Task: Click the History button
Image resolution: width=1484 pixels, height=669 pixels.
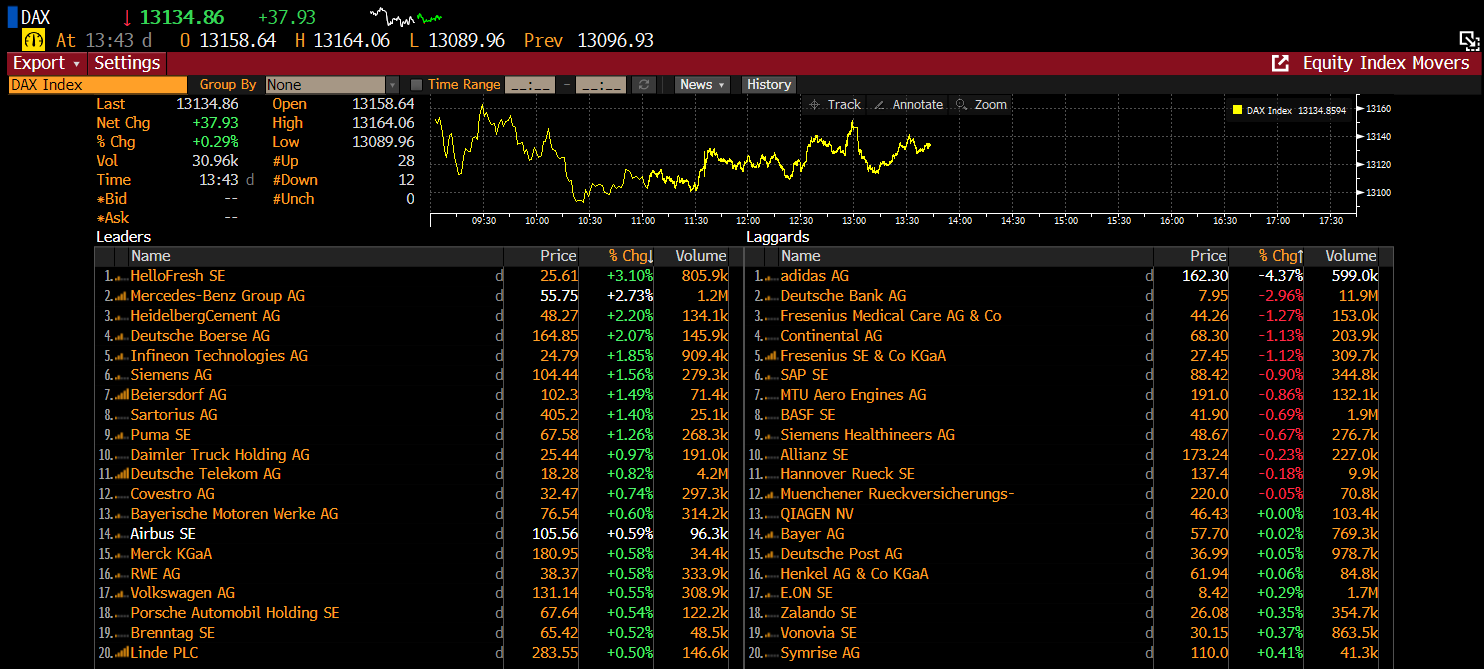Action: click(768, 85)
